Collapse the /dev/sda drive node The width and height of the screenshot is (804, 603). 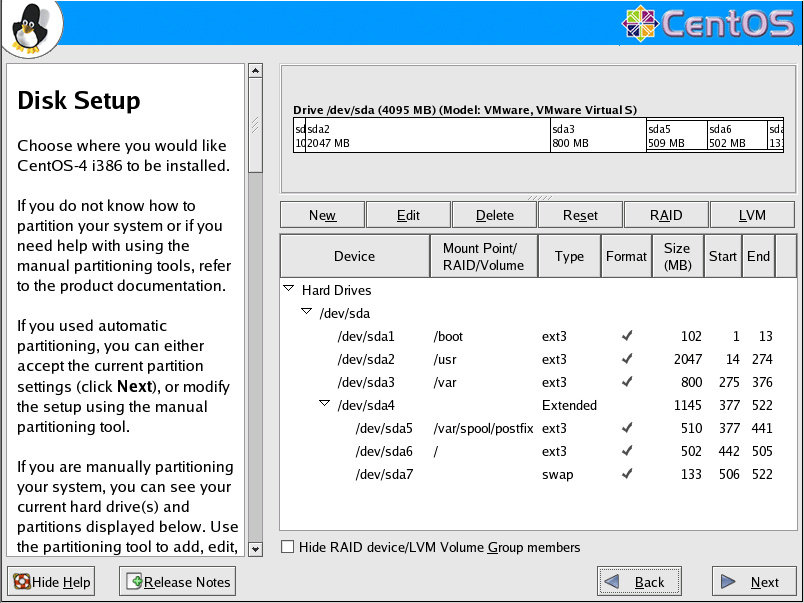307,313
